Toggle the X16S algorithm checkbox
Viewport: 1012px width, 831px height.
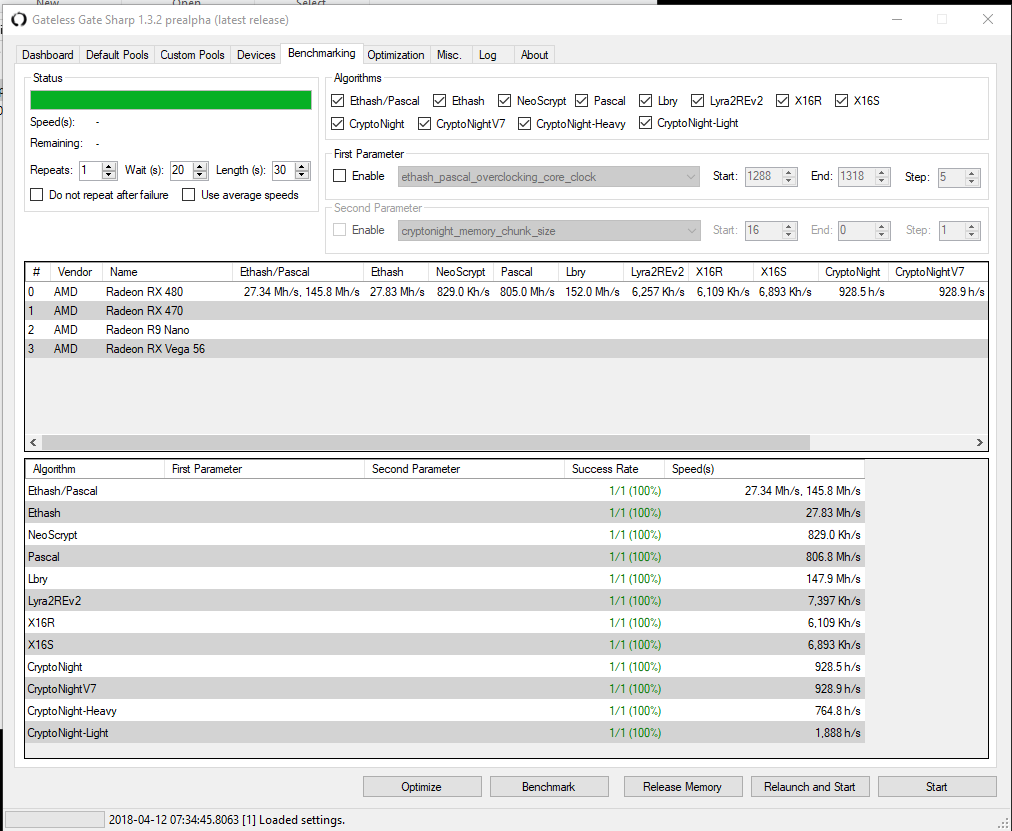(x=841, y=101)
